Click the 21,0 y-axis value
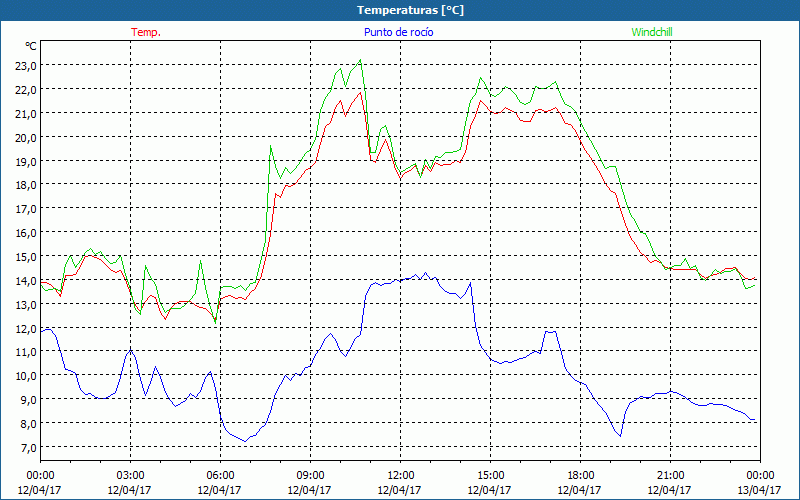 click(26, 113)
